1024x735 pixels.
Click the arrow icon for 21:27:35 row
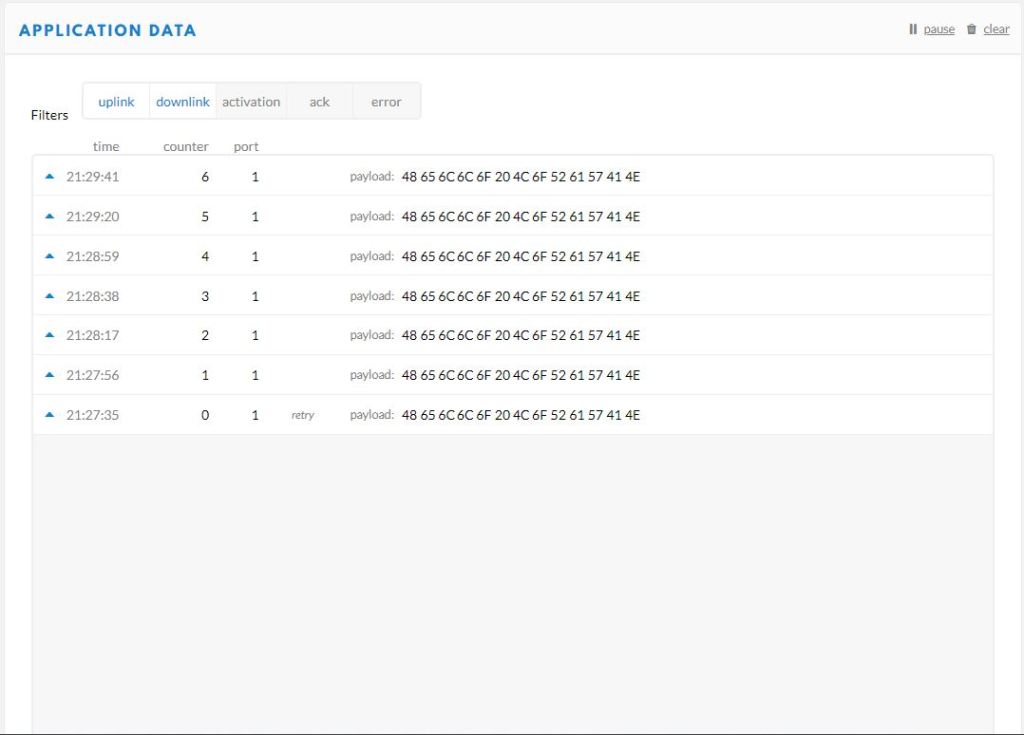click(x=50, y=415)
